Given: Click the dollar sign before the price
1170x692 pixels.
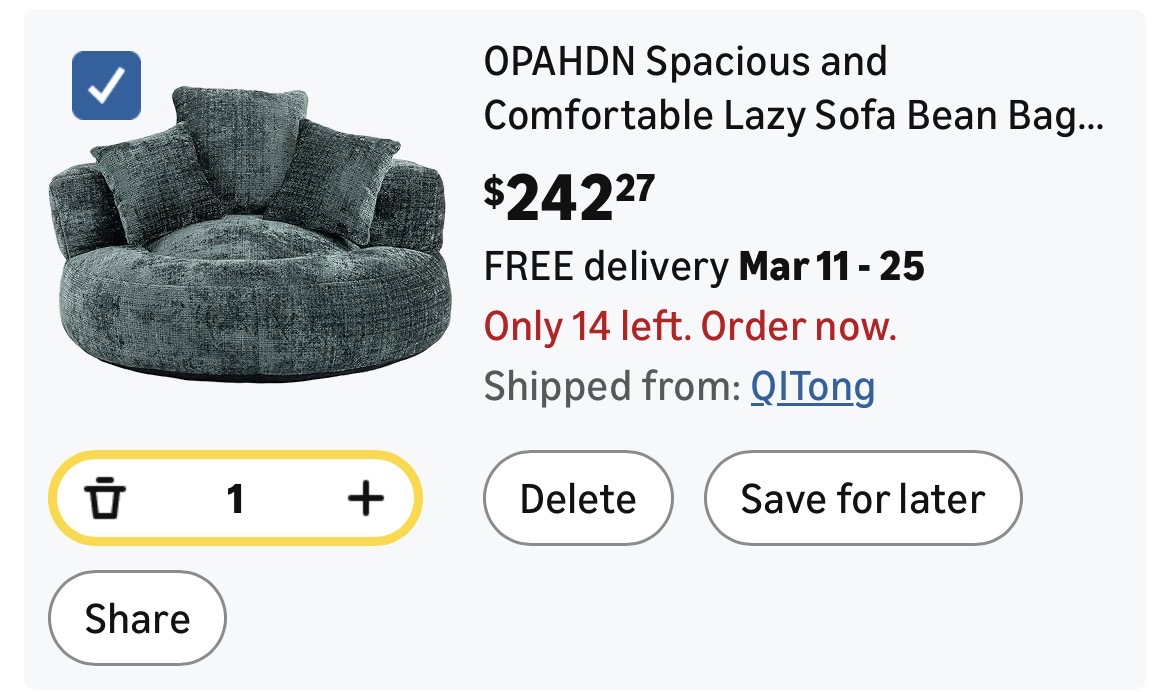Looking at the screenshot, I should [494, 191].
